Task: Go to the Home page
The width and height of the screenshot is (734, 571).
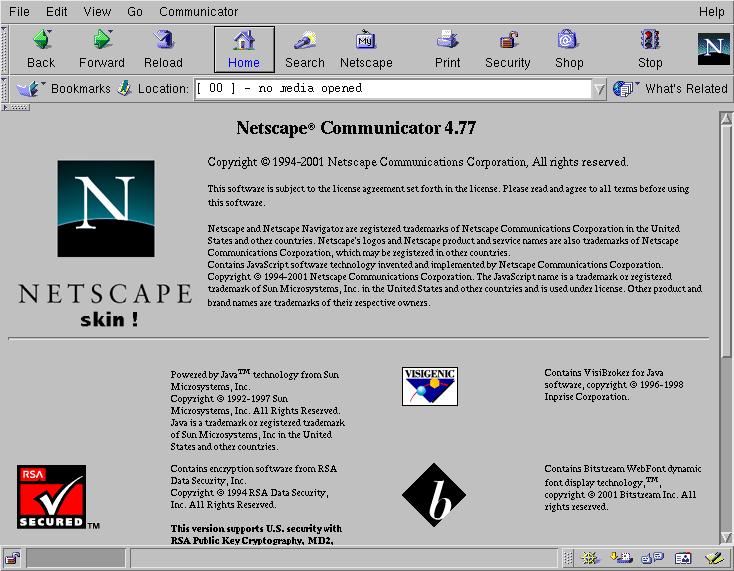Action: tap(244, 49)
